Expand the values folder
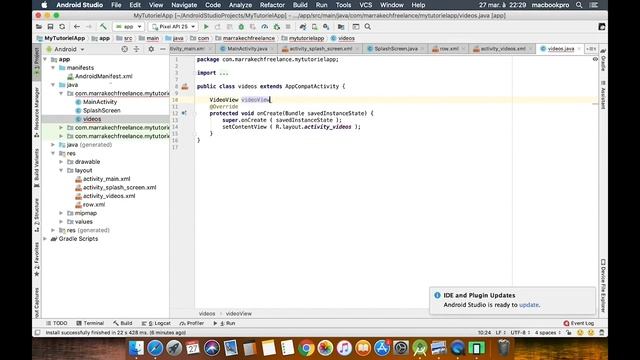This screenshot has height=360, width=640. (61, 222)
